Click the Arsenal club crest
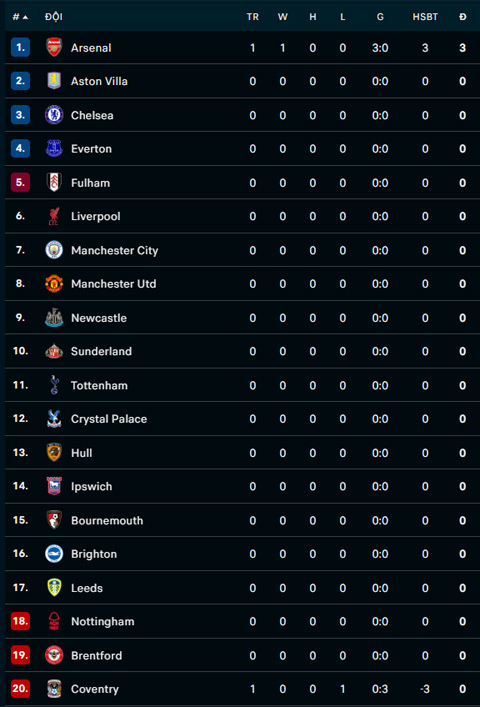480x707 pixels. point(54,47)
